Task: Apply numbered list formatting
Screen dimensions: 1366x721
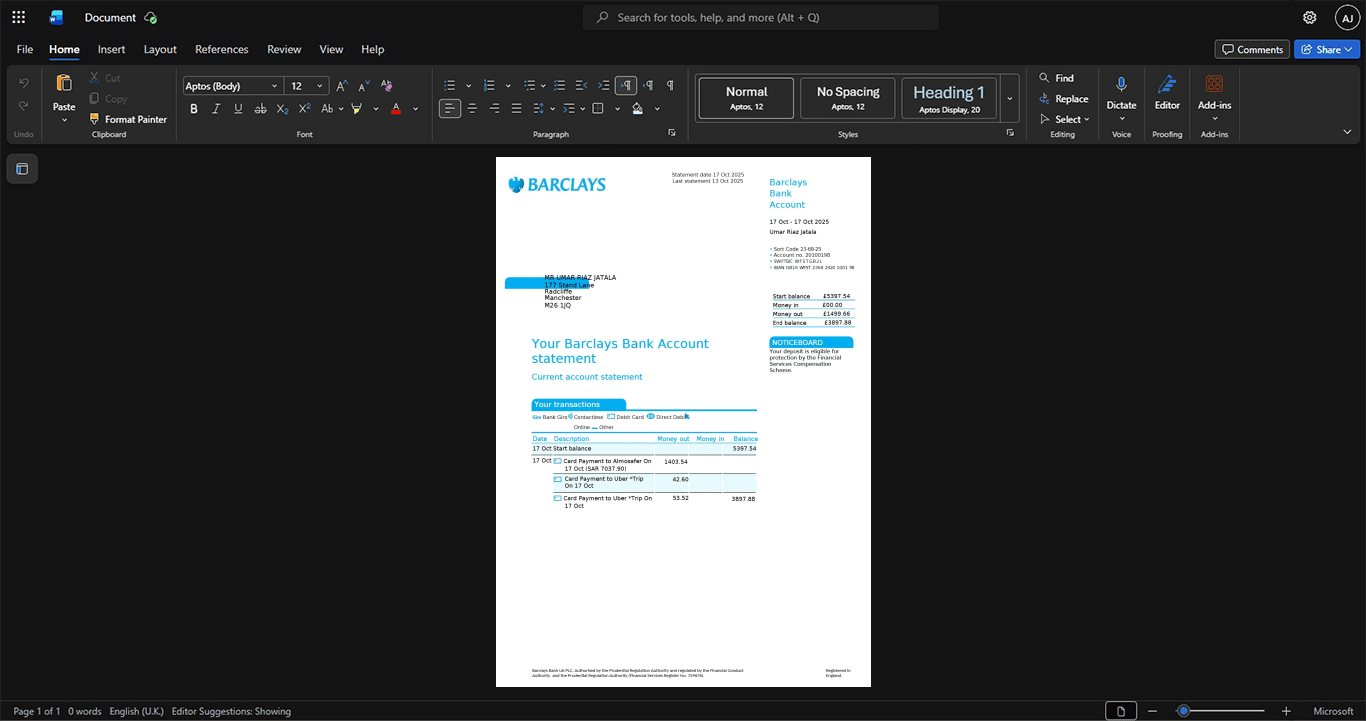Action: [x=489, y=86]
